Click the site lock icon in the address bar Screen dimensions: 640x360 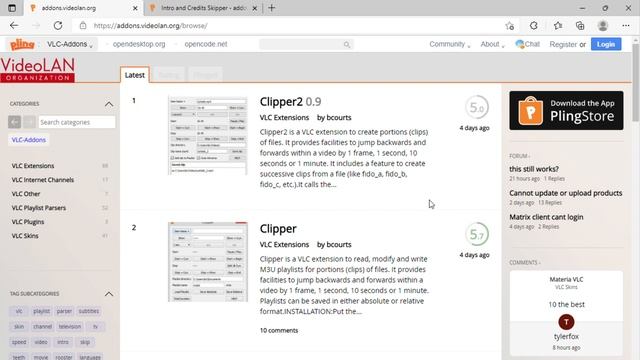click(83, 25)
